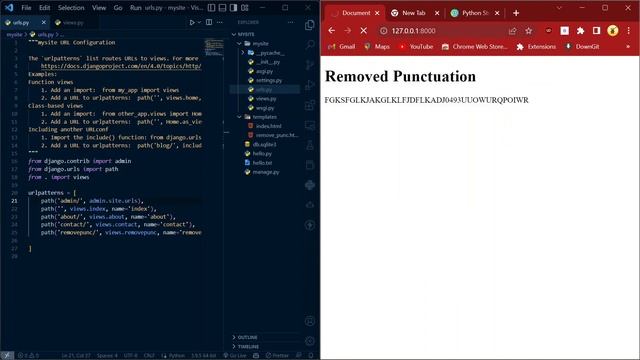Toggle Chrome side panel icon
Screen dimensions: 640x360
tap(596, 31)
